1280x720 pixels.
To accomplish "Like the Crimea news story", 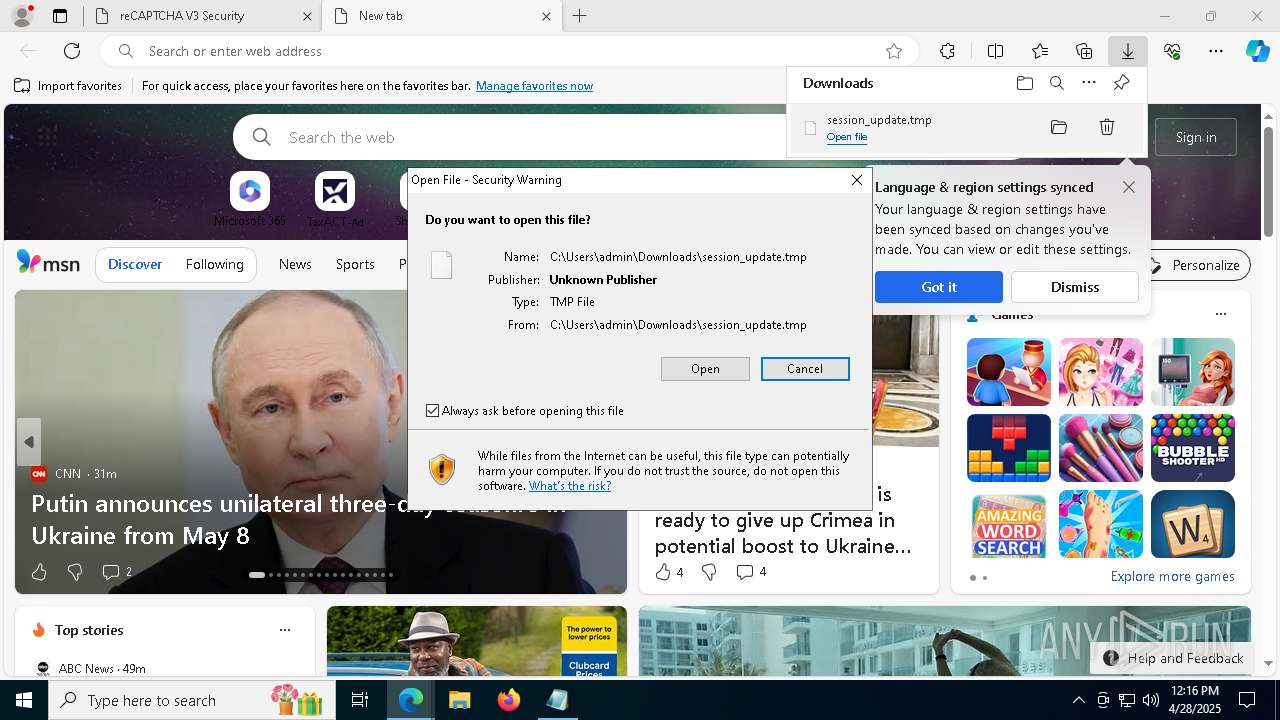I will [669, 572].
